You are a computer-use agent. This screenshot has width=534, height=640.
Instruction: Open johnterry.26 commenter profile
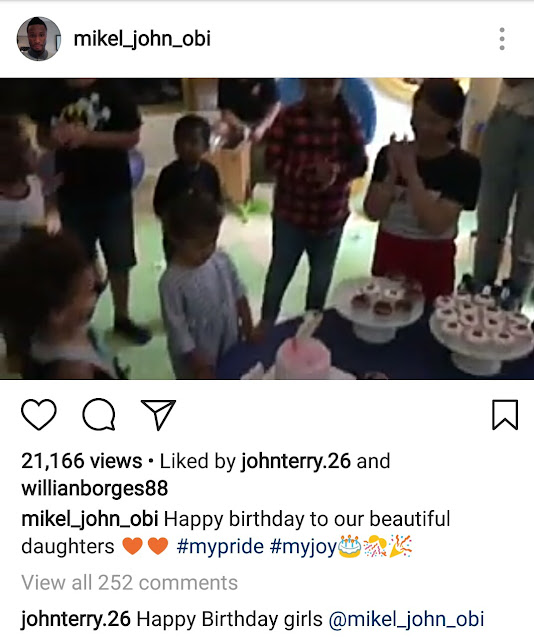[76, 619]
